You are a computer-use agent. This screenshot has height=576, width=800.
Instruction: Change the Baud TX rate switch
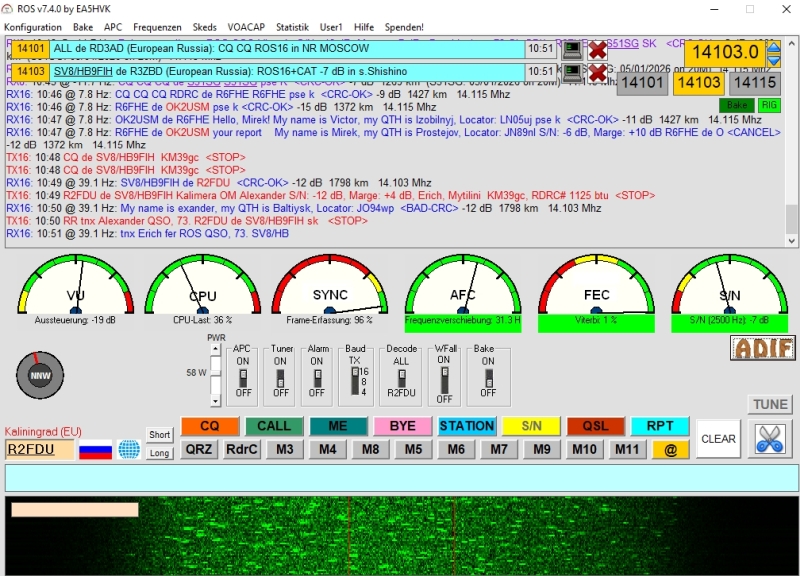point(355,381)
